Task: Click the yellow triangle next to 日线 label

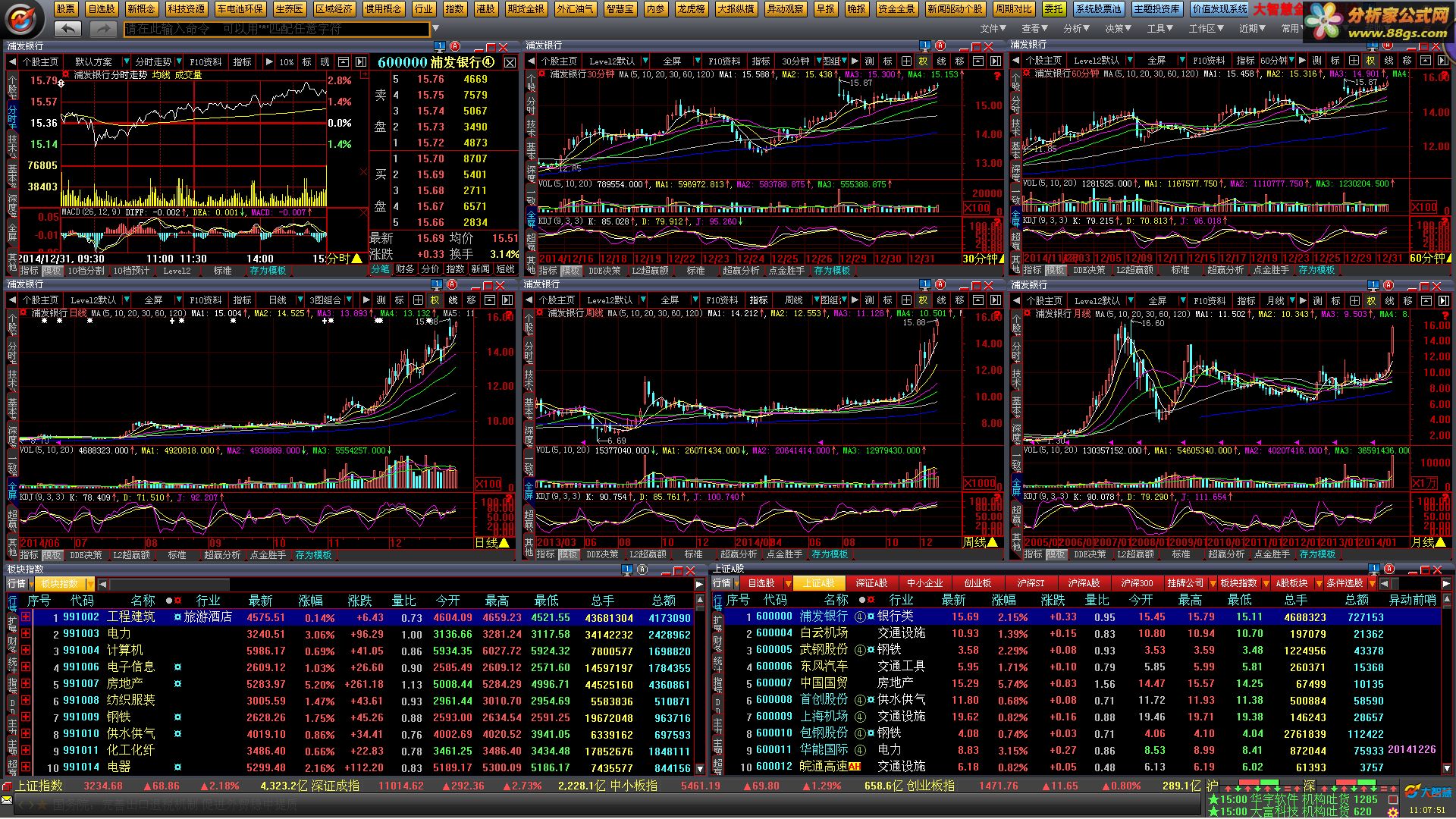Action: click(x=504, y=543)
